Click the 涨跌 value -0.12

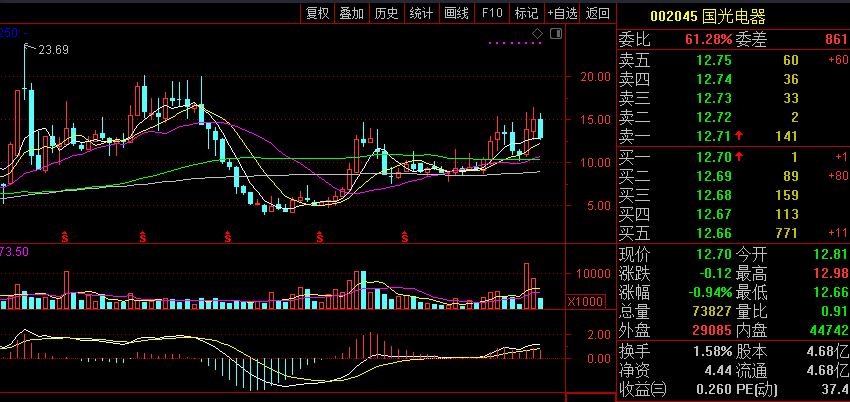coord(714,274)
